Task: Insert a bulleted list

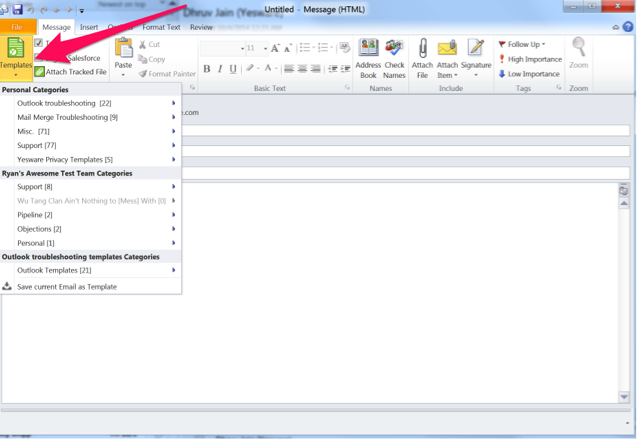Action: [x=307, y=48]
